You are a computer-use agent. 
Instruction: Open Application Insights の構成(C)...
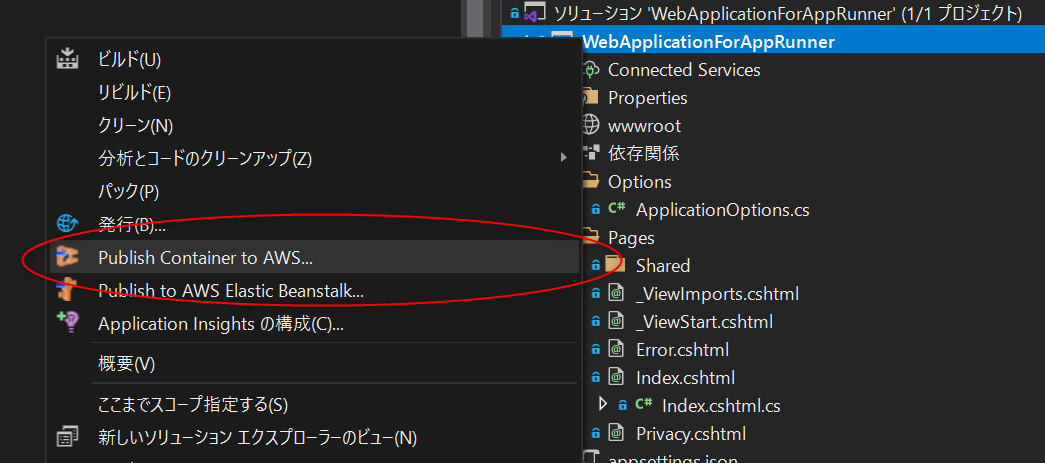314,324
